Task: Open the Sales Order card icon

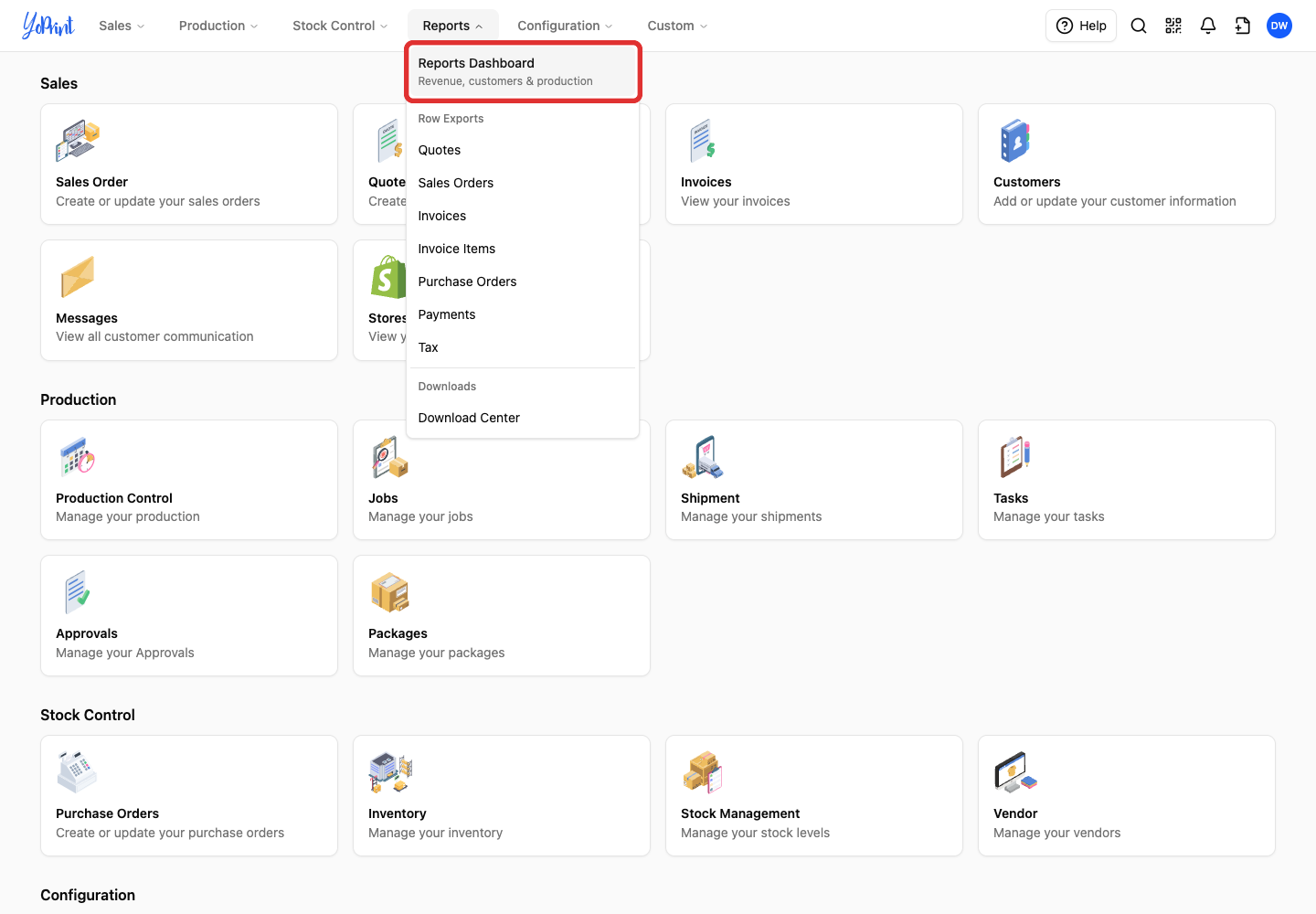Action: 78,141
